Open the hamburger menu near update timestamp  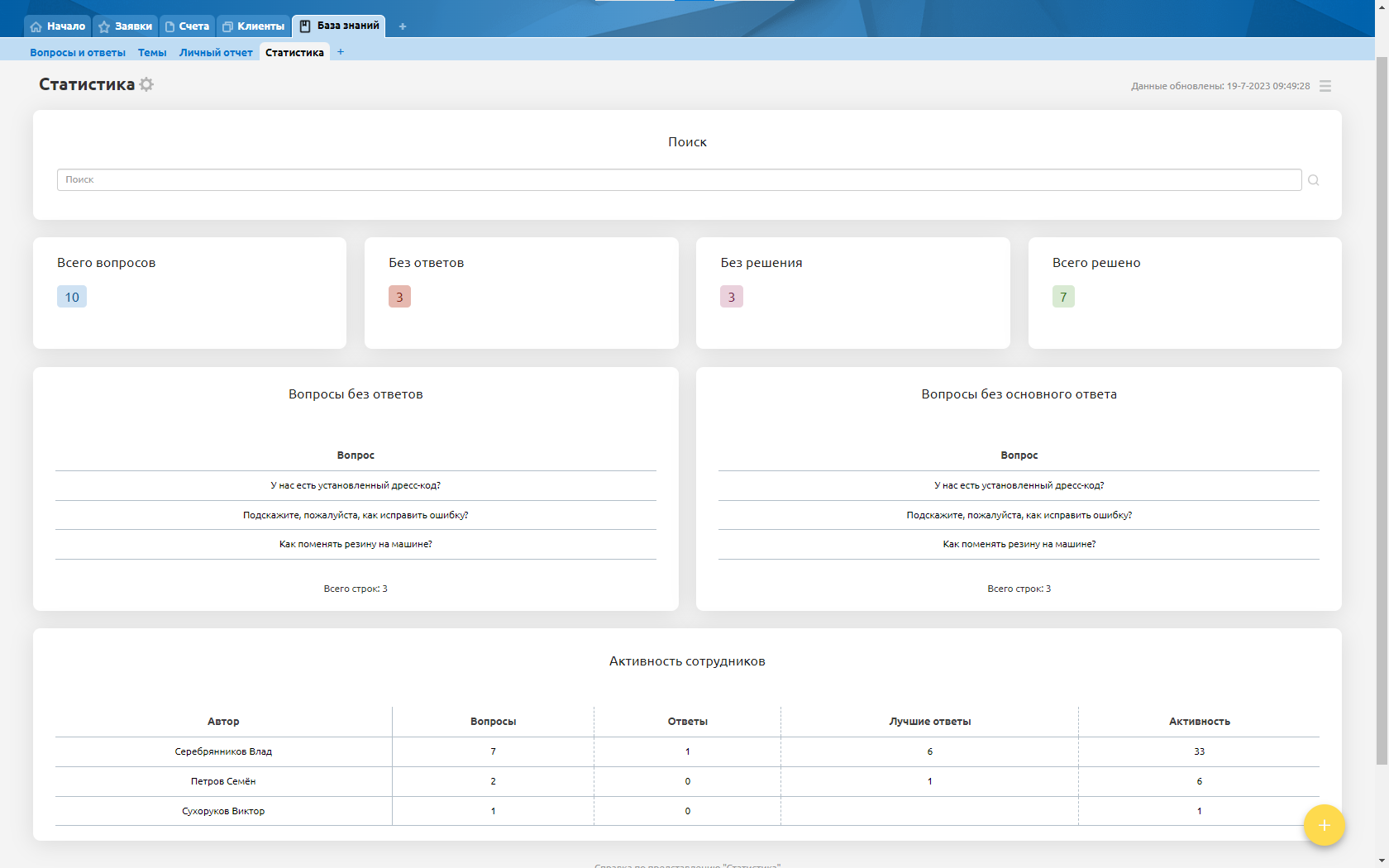(1325, 86)
